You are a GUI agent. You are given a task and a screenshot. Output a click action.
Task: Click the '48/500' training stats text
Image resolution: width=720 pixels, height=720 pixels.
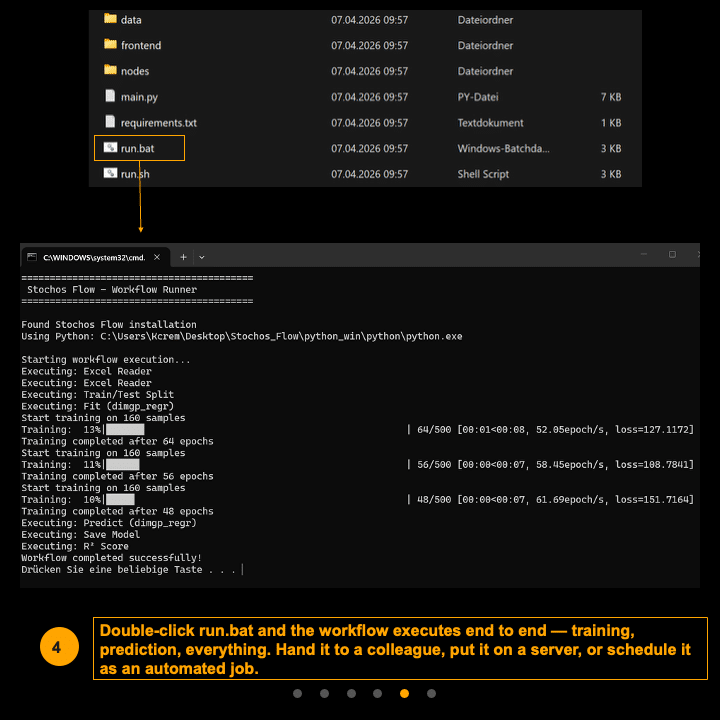tap(555, 499)
